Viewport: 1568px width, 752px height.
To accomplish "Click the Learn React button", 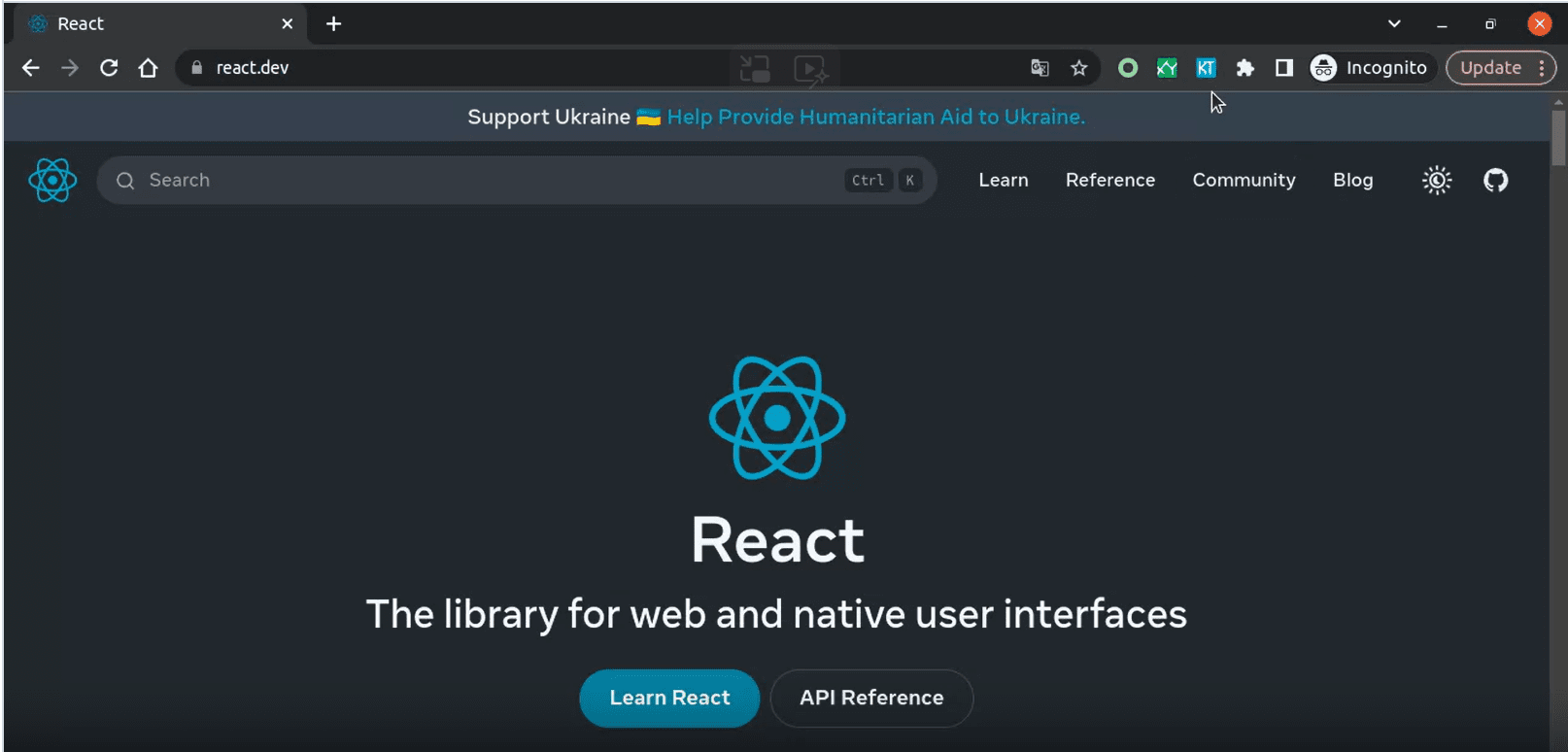I will click(x=669, y=698).
